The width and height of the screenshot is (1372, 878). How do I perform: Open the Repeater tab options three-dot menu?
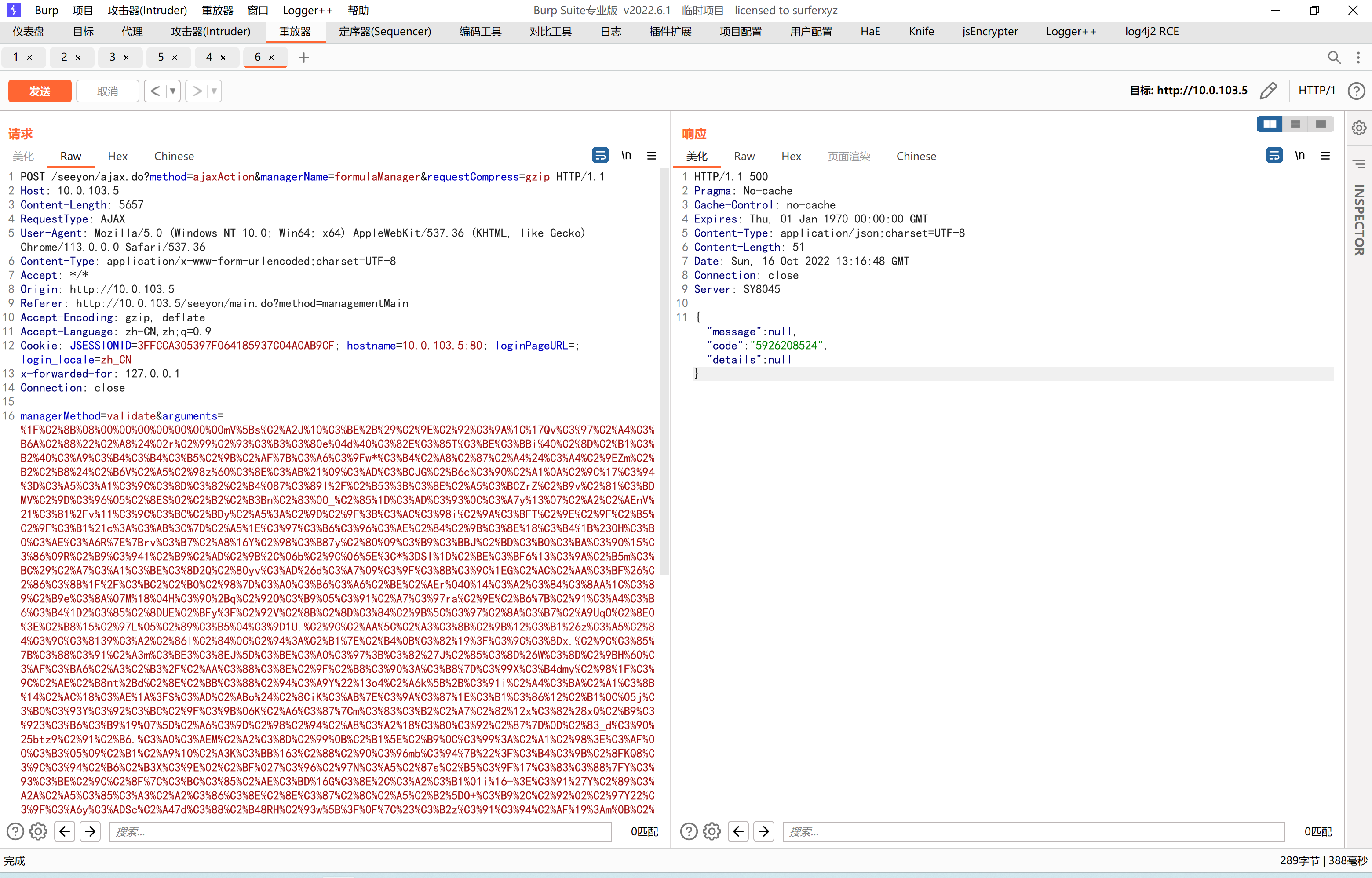click(x=1358, y=58)
